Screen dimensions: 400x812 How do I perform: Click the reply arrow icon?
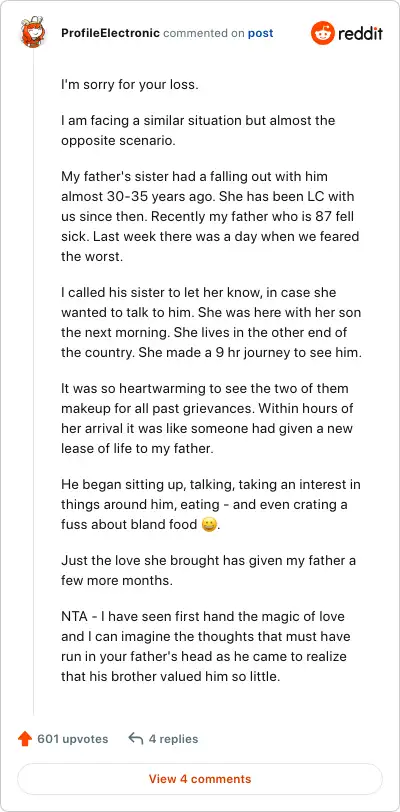[135, 738]
